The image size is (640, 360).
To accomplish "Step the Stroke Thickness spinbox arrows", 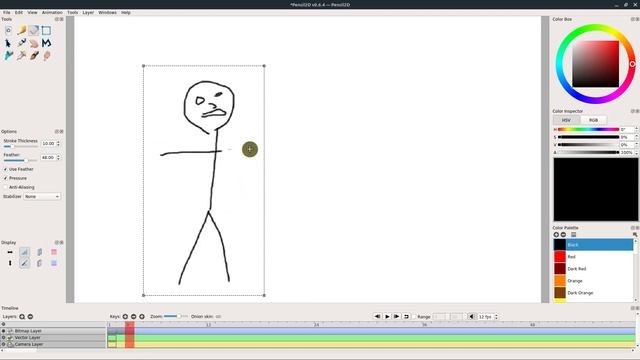I will tap(58, 143).
